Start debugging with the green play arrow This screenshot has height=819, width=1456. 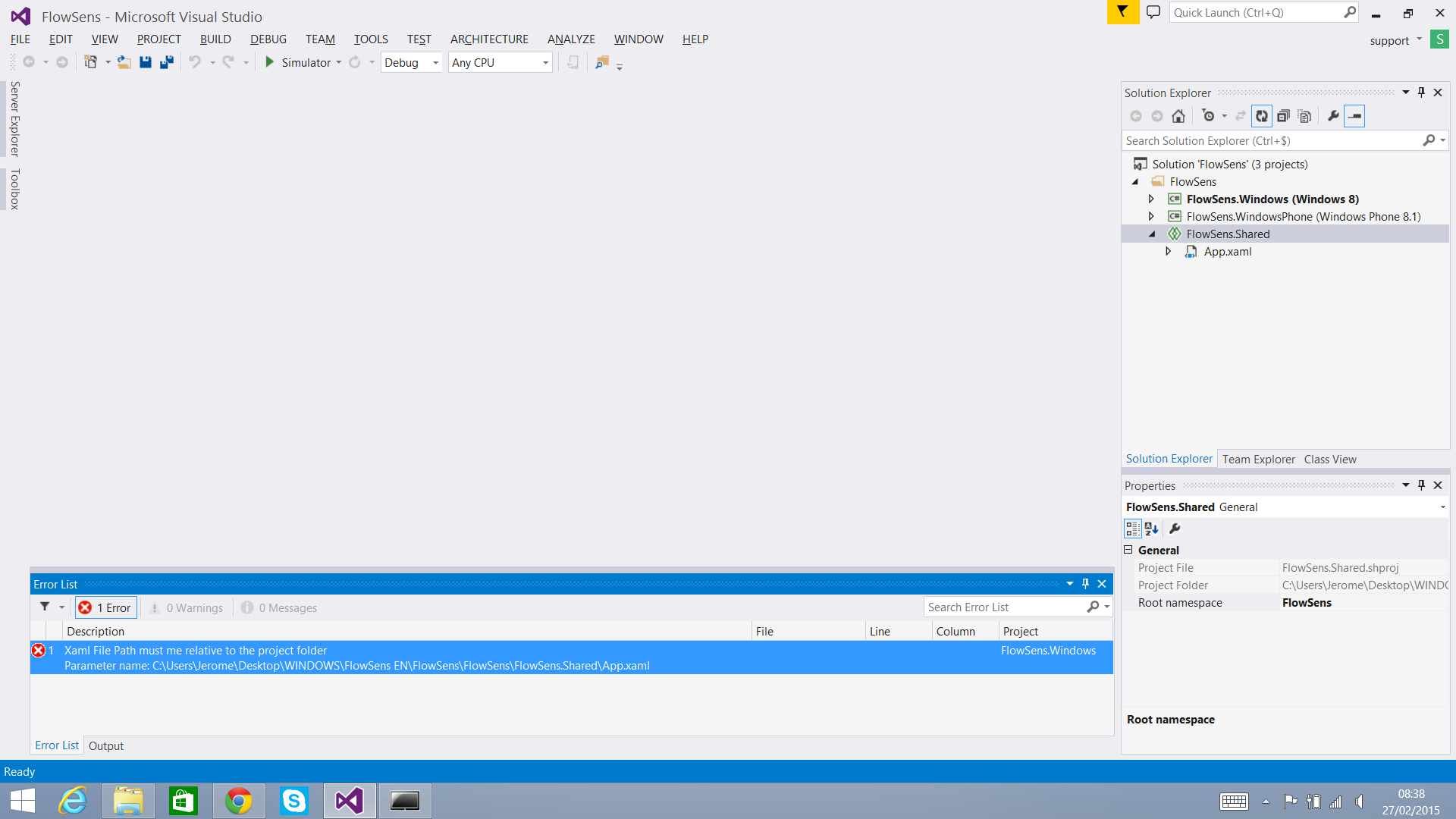[x=269, y=62]
